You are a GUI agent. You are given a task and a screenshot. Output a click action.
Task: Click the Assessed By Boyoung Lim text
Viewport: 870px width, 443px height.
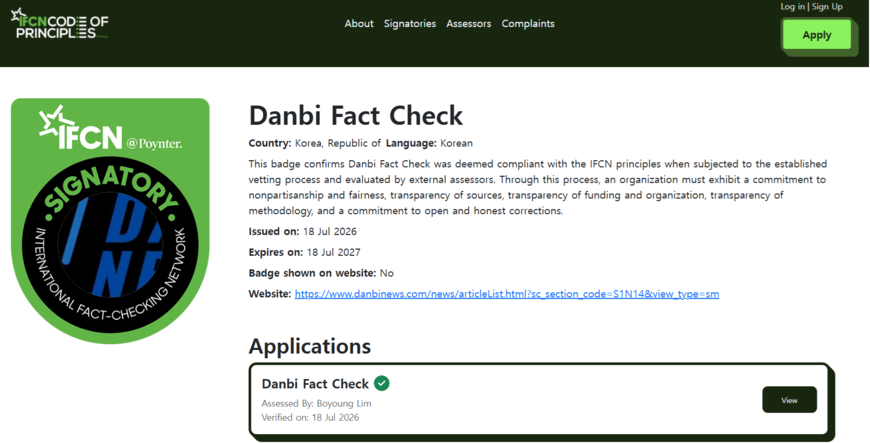pos(316,404)
